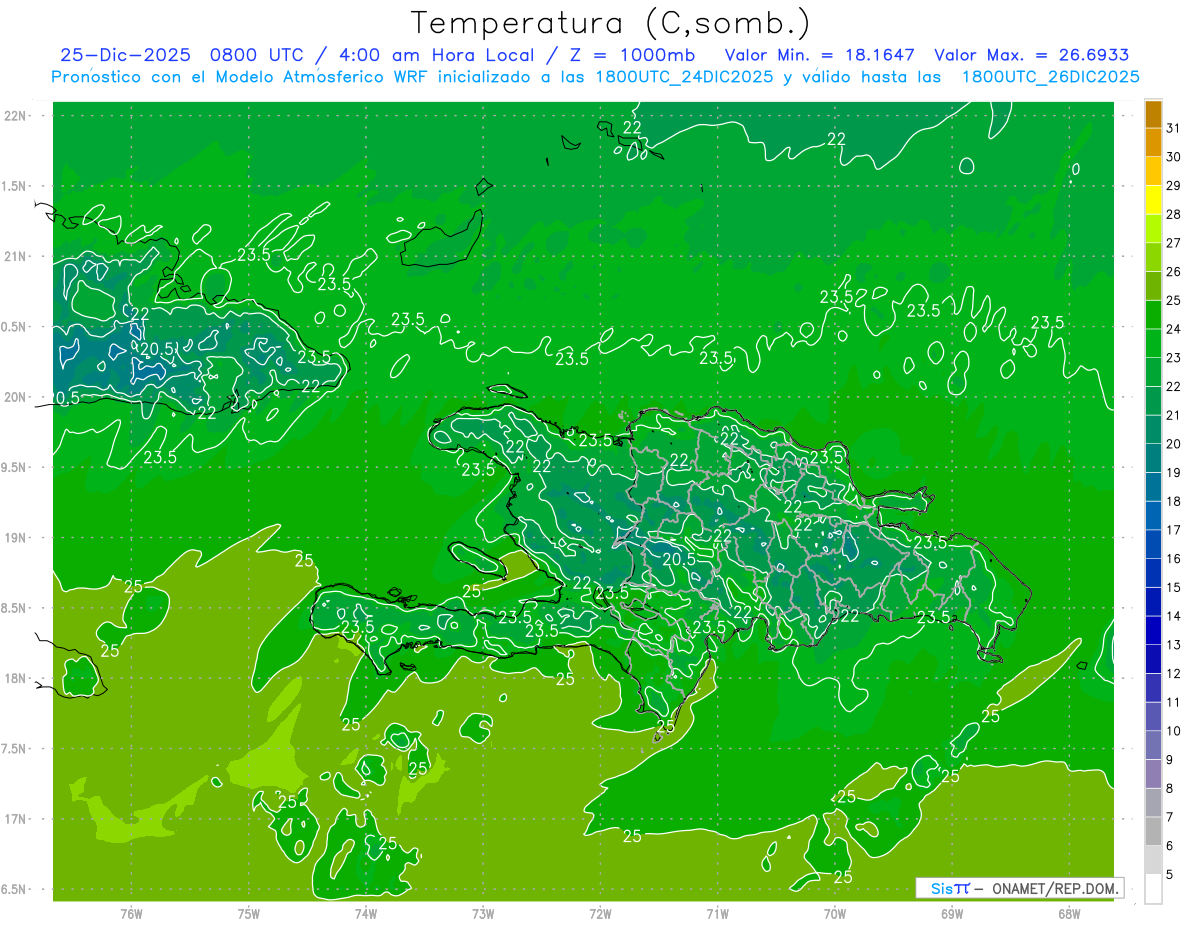This screenshot has height=927, width=1200.
Task: Click "4:00 am Hora Local" in the header
Action: coord(435,55)
